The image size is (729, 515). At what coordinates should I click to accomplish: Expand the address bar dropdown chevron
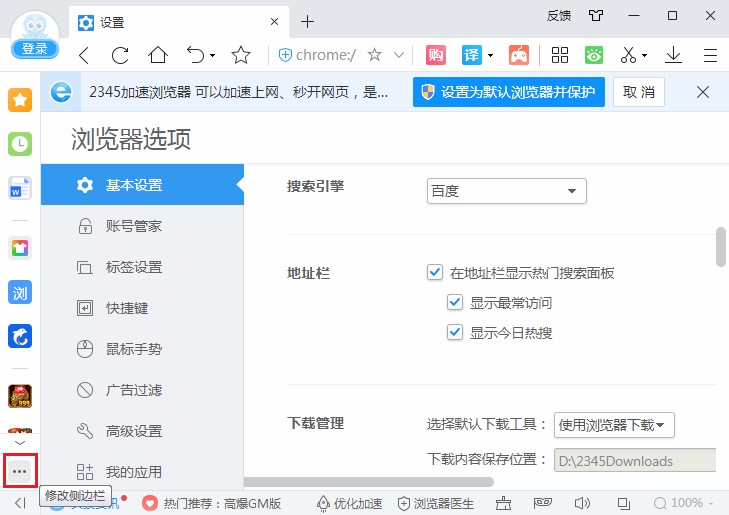(x=398, y=55)
